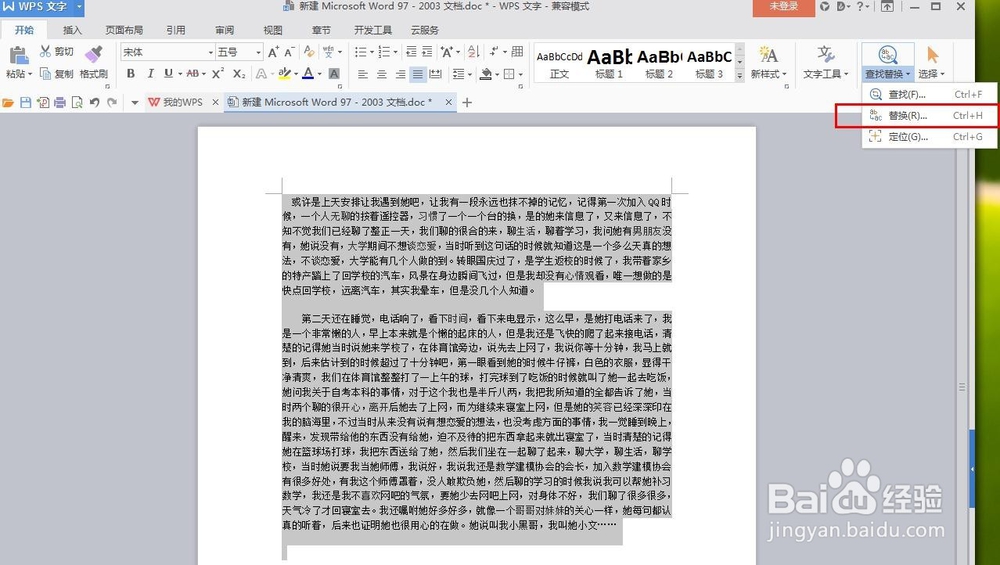Apply the 标题 1 heading style
Image resolution: width=1000 pixels, height=565 pixels.
coord(609,64)
